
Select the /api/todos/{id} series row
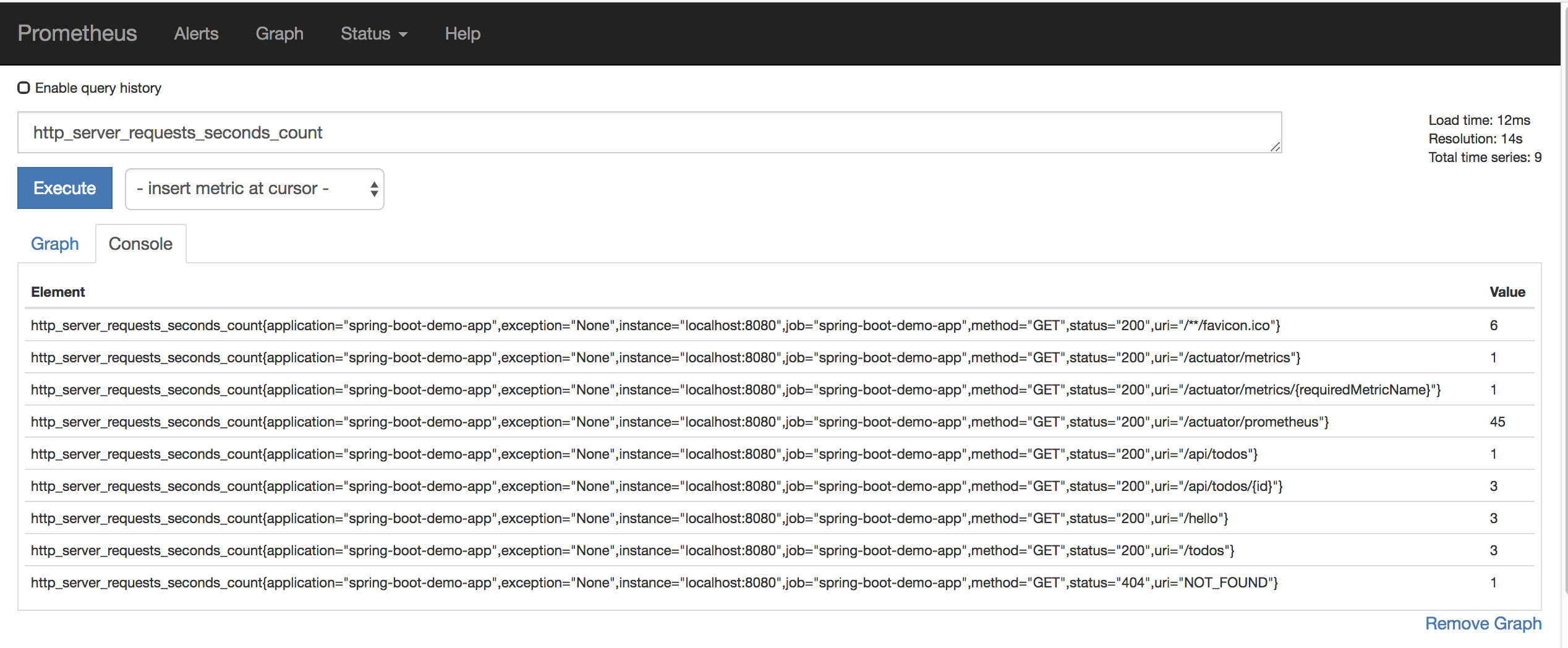coord(780,486)
